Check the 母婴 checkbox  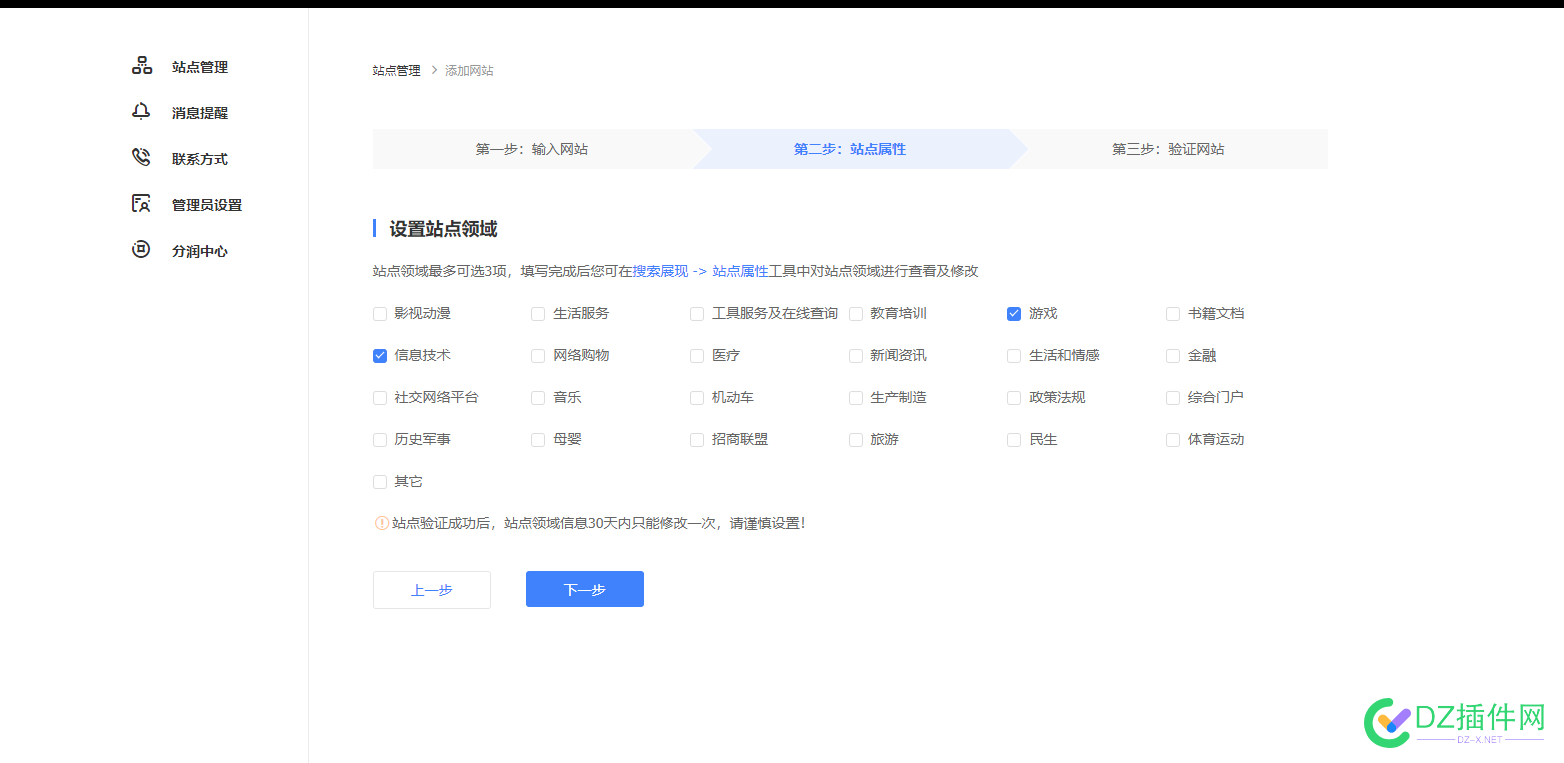click(x=538, y=440)
